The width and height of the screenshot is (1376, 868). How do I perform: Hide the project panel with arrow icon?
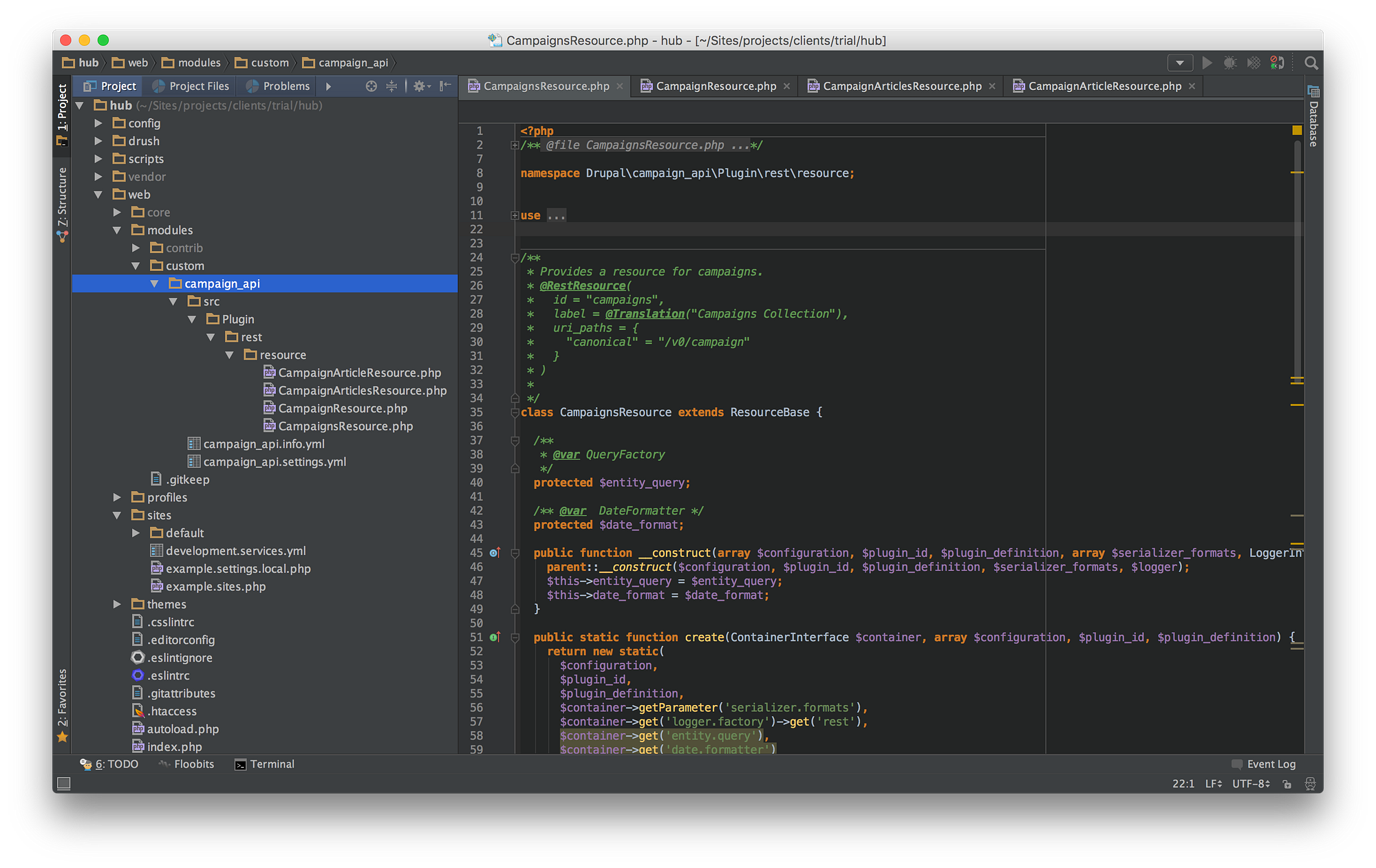(x=445, y=86)
